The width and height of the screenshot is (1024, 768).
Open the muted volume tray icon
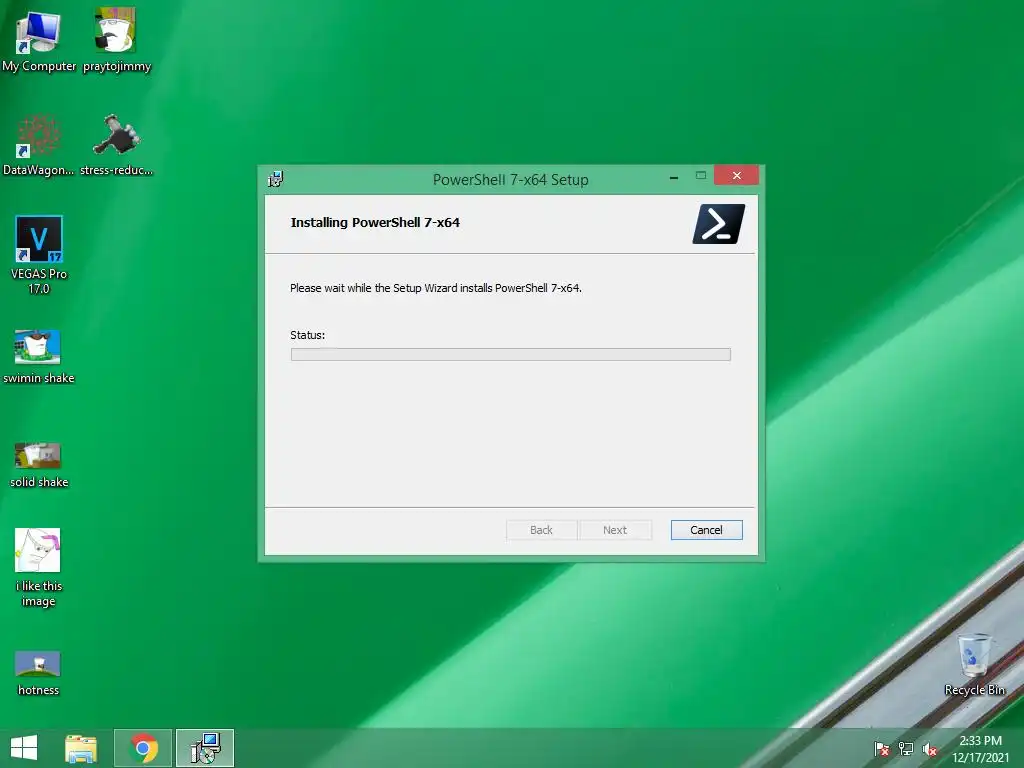click(930, 749)
